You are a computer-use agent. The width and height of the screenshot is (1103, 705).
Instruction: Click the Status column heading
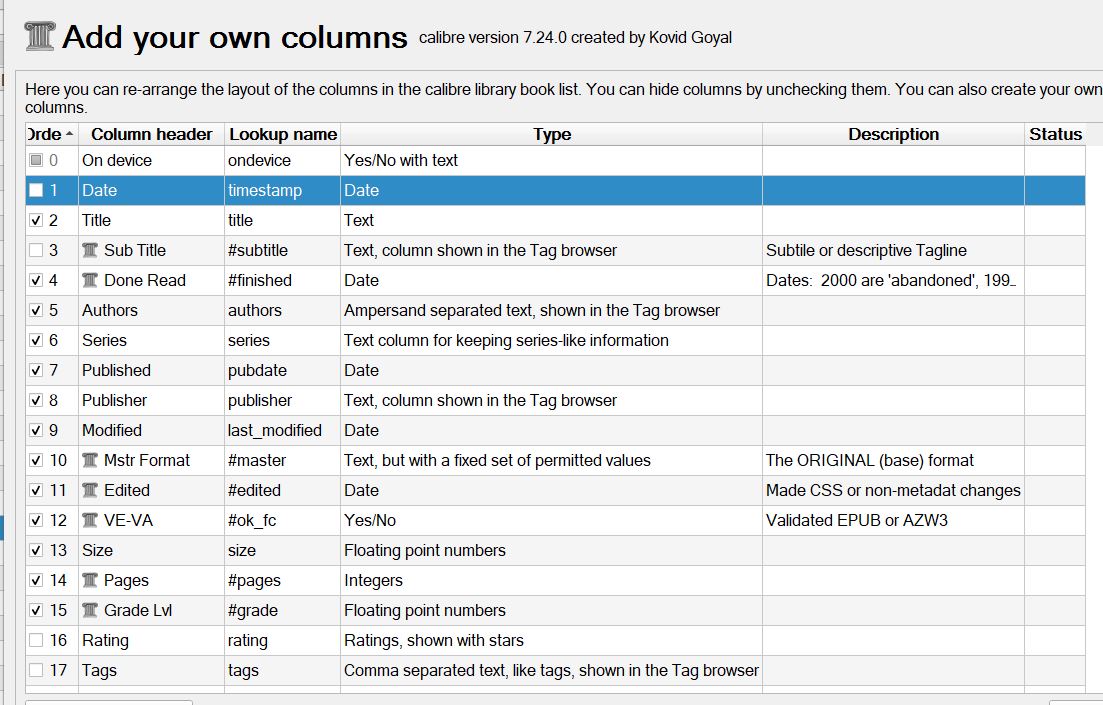click(1055, 134)
